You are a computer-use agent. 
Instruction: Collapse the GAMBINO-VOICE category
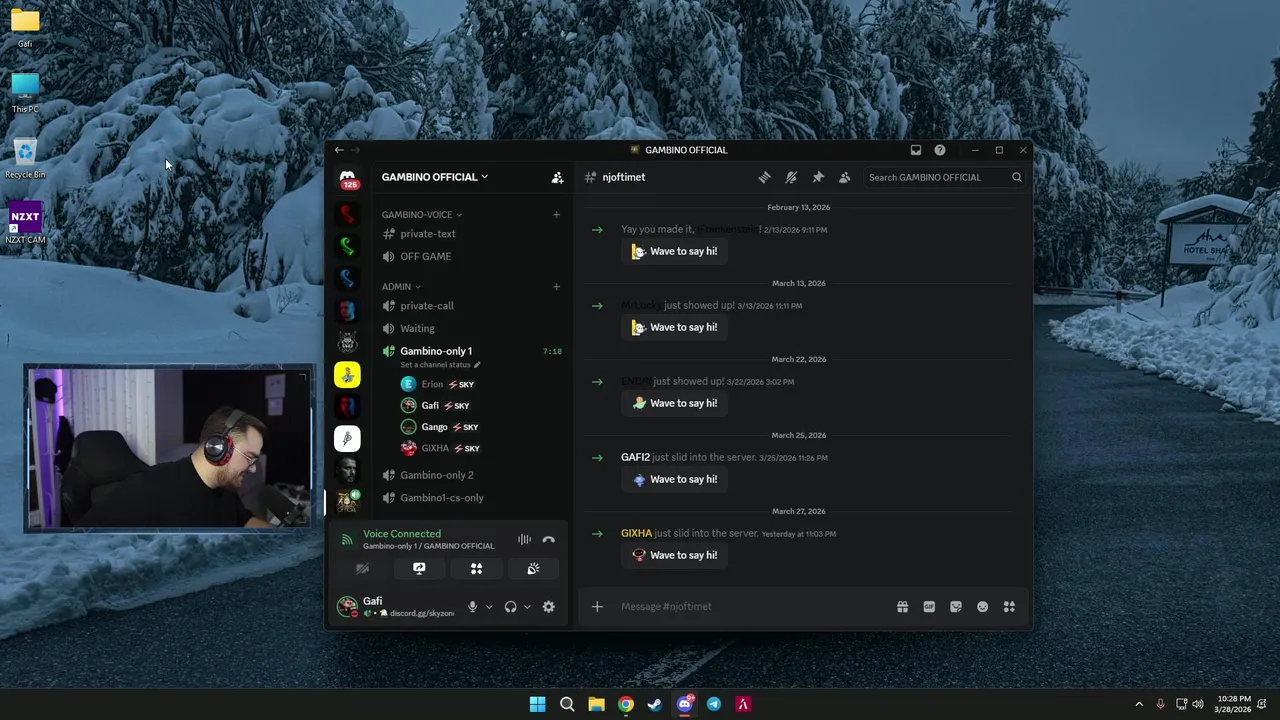point(422,214)
